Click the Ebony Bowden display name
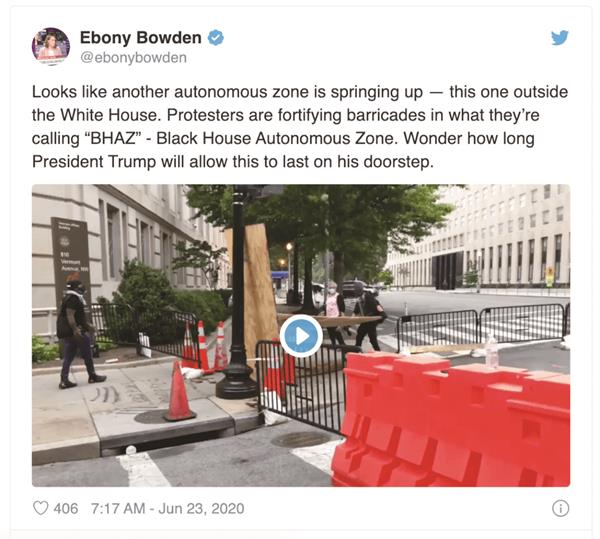The height and width of the screenshot is (539, 600). click(x=140, y=37)
